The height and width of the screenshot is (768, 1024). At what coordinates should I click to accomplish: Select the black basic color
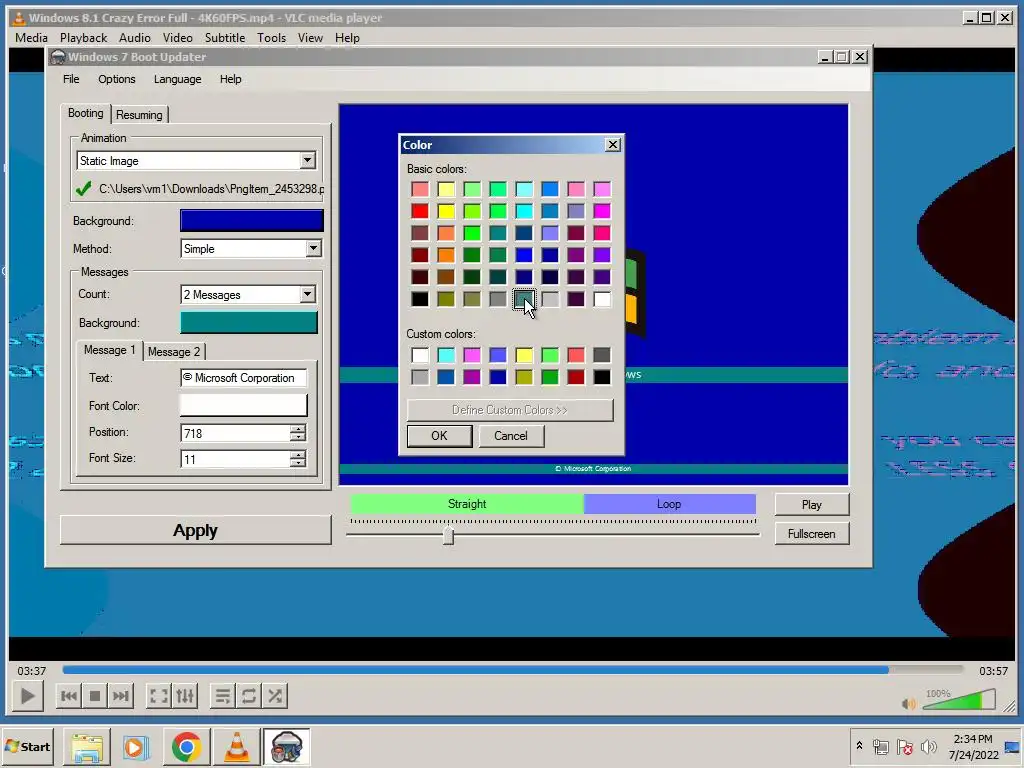(420, 299)
